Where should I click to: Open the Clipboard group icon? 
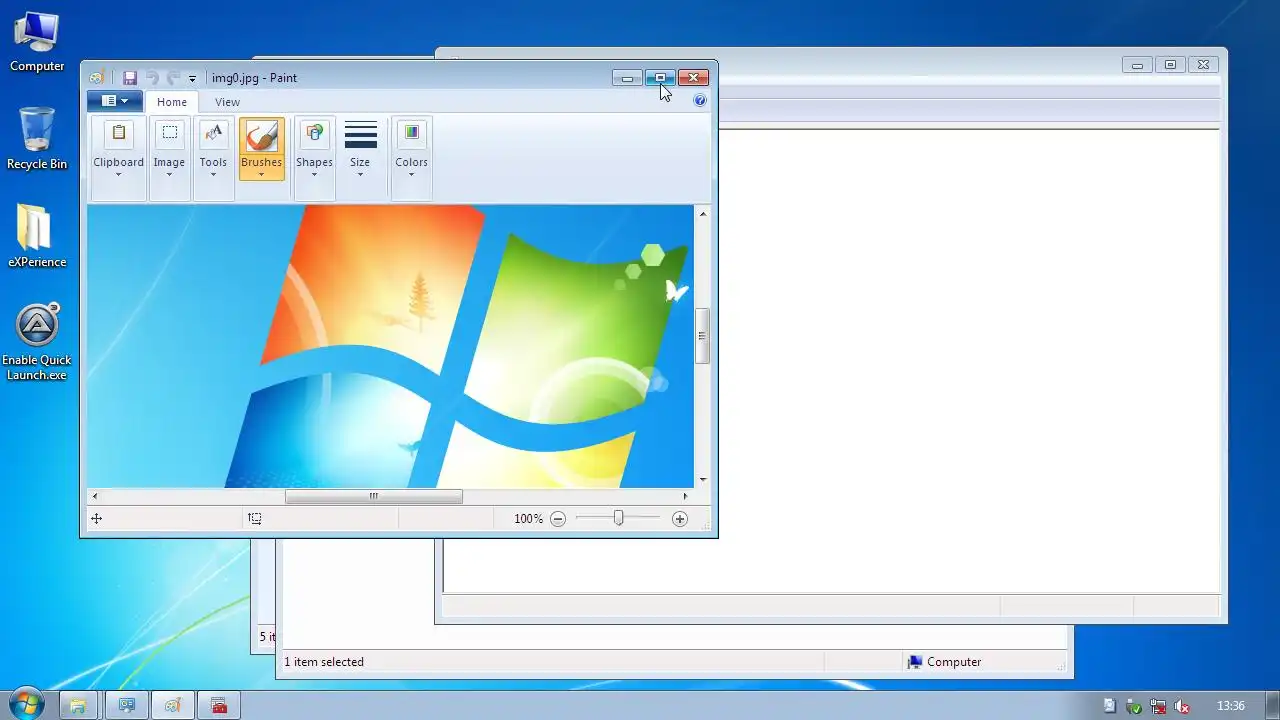tap(118, 134)
